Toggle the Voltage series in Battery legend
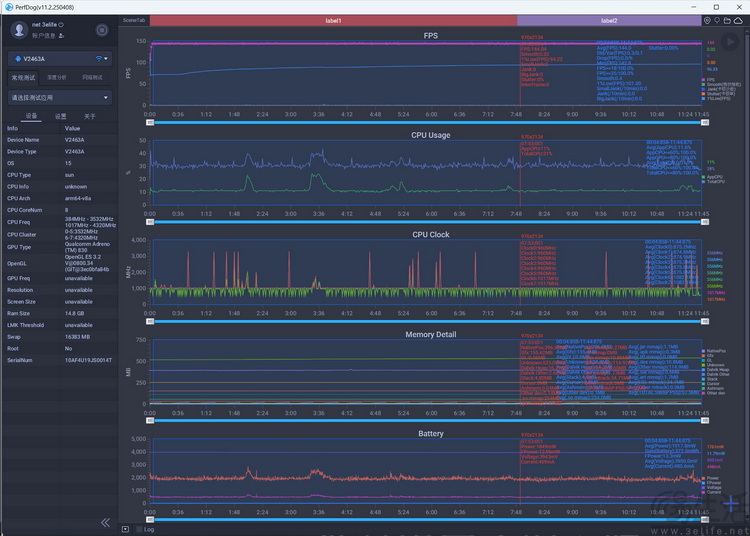This screenshot has height=536, width=750. pyautogui.click(x=711, y=488)
